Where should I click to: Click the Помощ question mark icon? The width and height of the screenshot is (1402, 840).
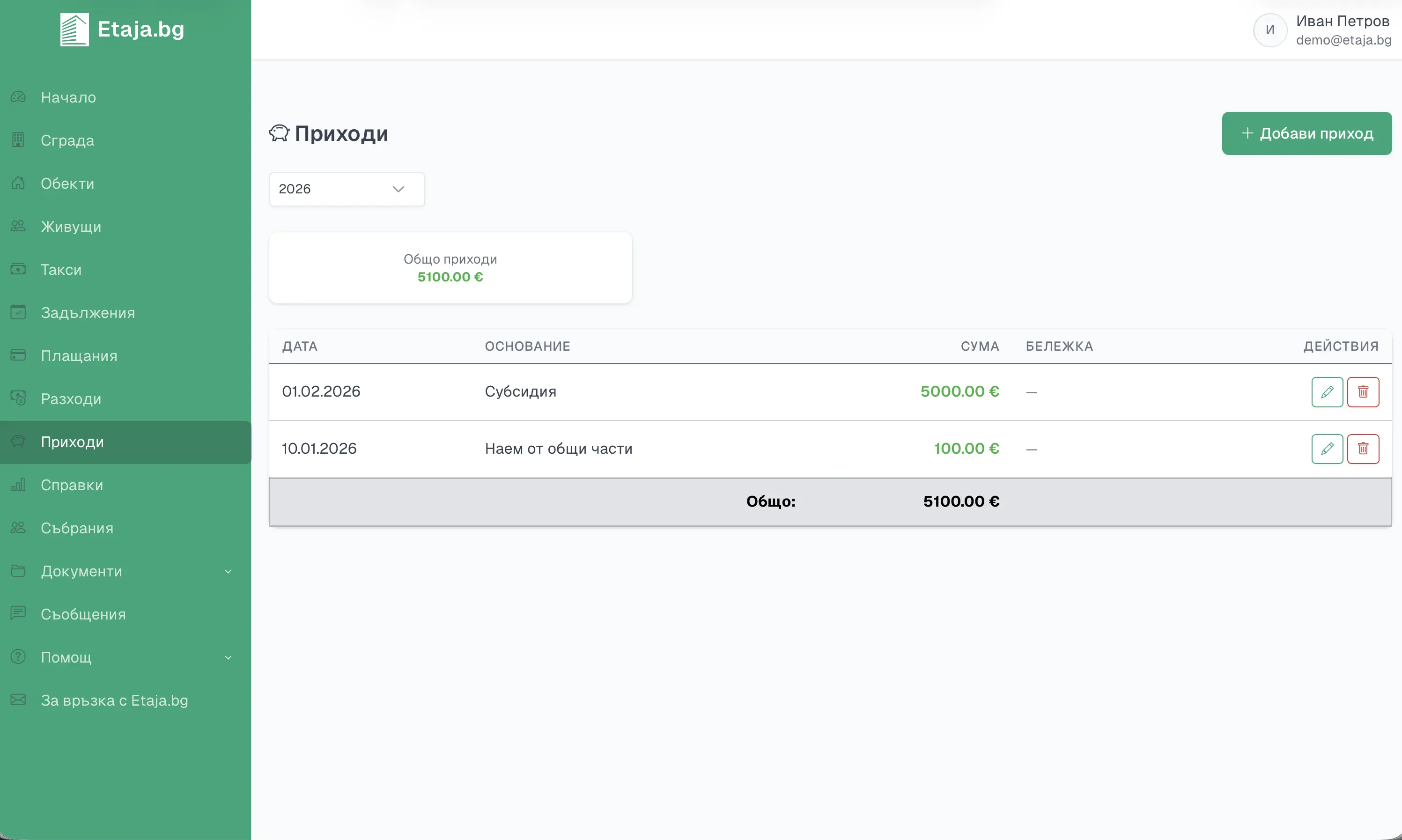coord(18,656)
